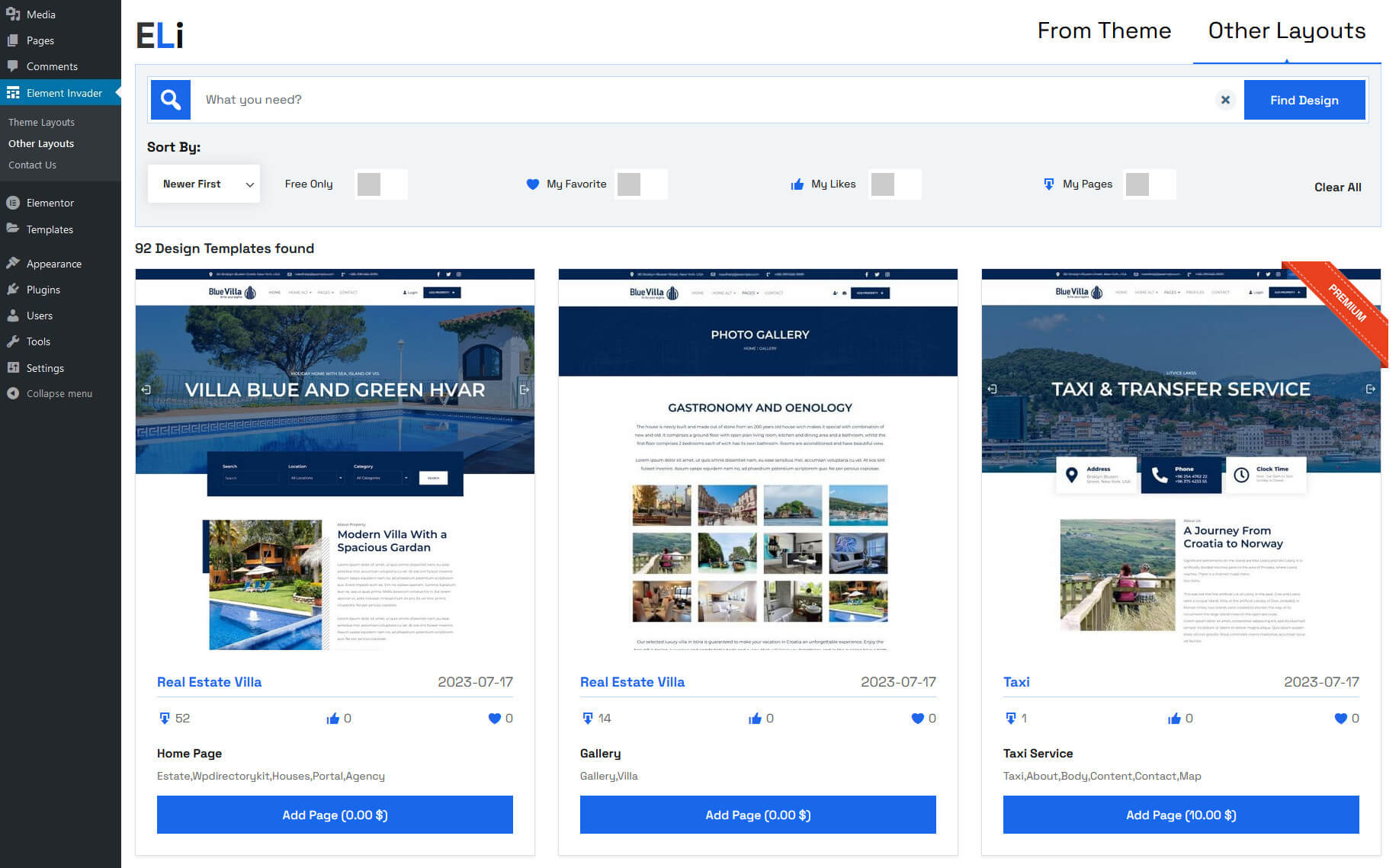Click heart favorite icon on Gallery template

point(918,718)
